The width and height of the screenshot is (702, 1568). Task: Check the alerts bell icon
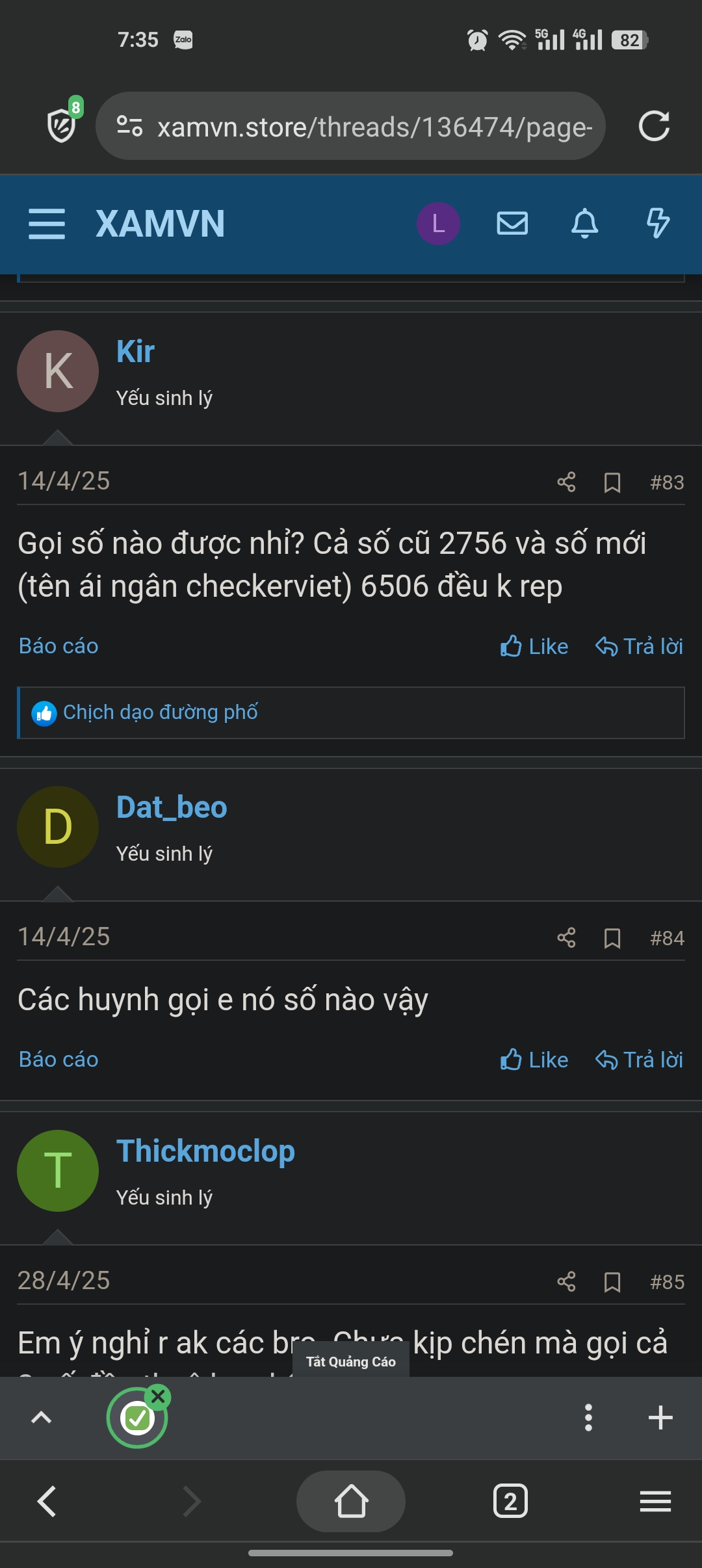click(x=584, y=224)
